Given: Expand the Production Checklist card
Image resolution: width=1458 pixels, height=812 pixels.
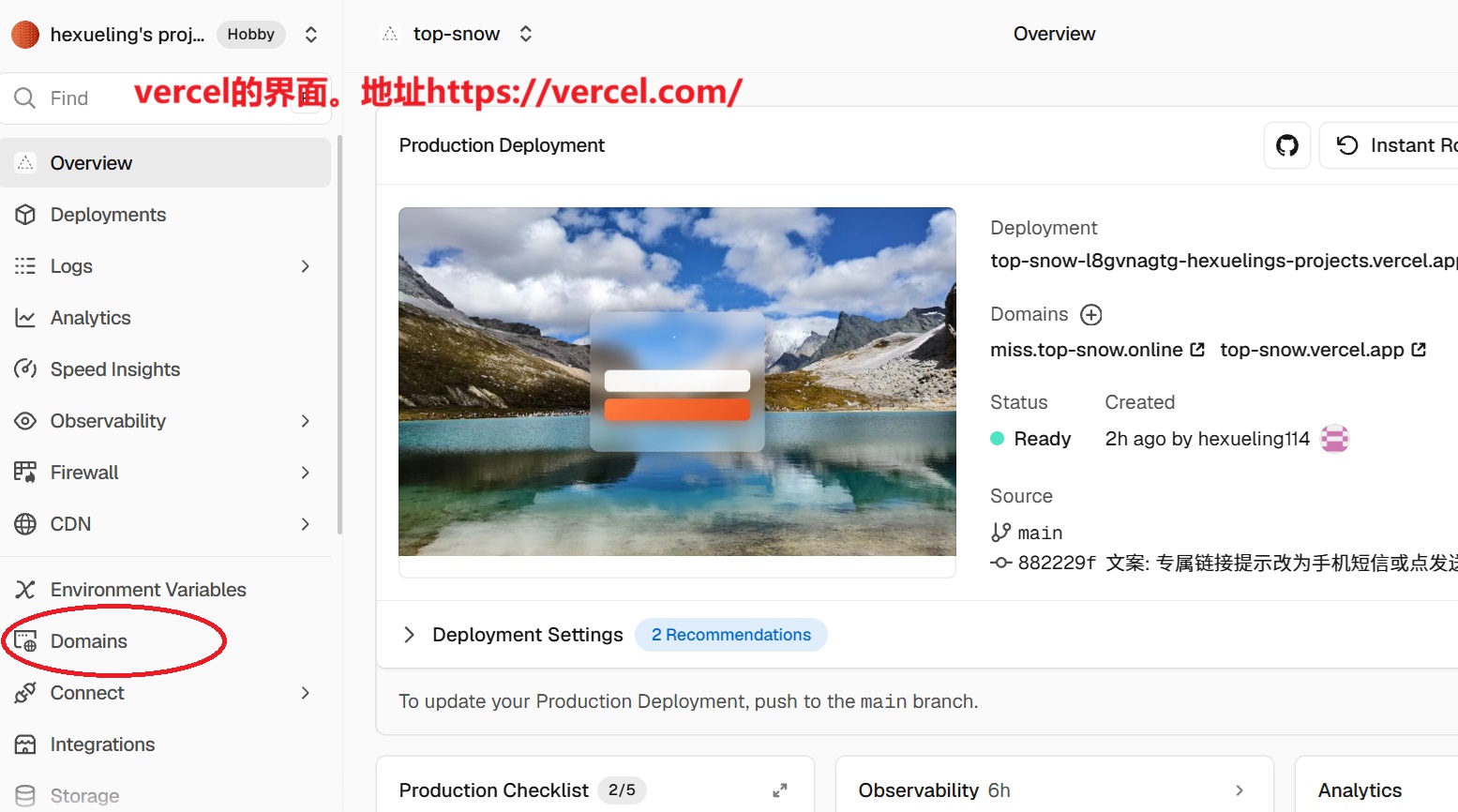Looking at the screenshot, I should click(779, 790).
